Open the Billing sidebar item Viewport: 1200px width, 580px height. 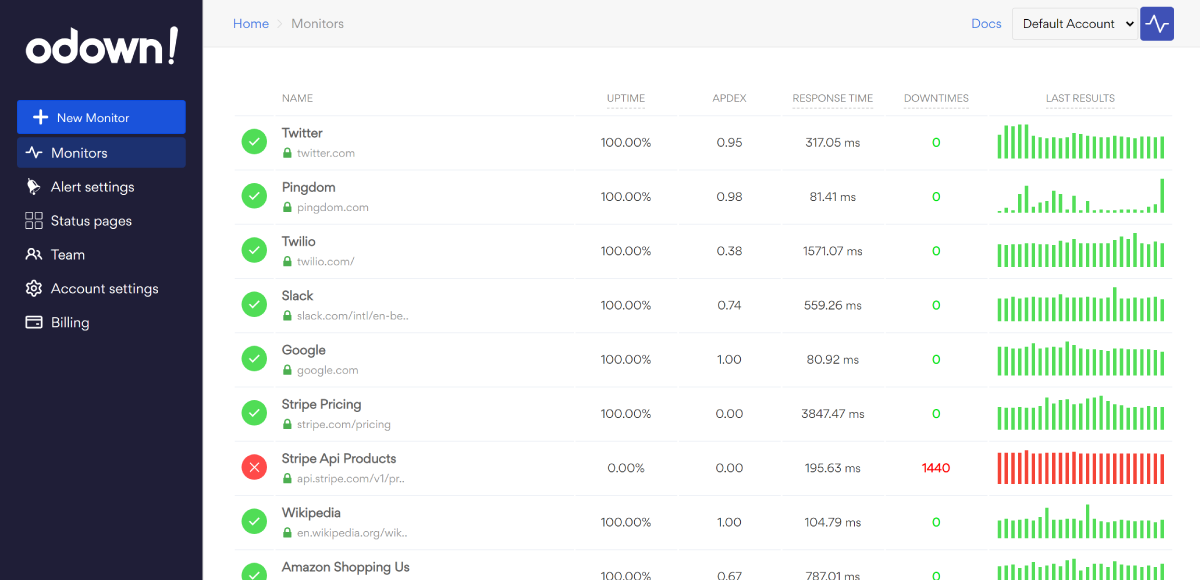(x=70, y=323)
